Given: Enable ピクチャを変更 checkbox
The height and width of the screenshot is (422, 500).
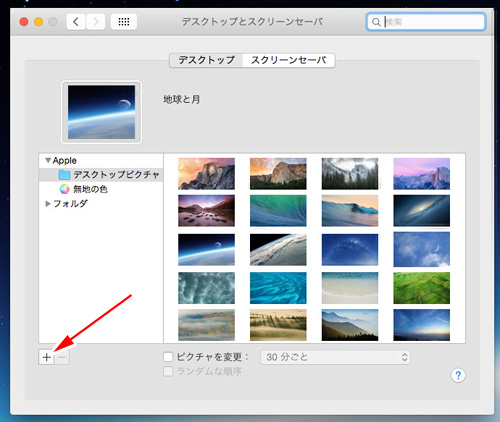Looking at the screenshot, I should click(x=168, y=357).
